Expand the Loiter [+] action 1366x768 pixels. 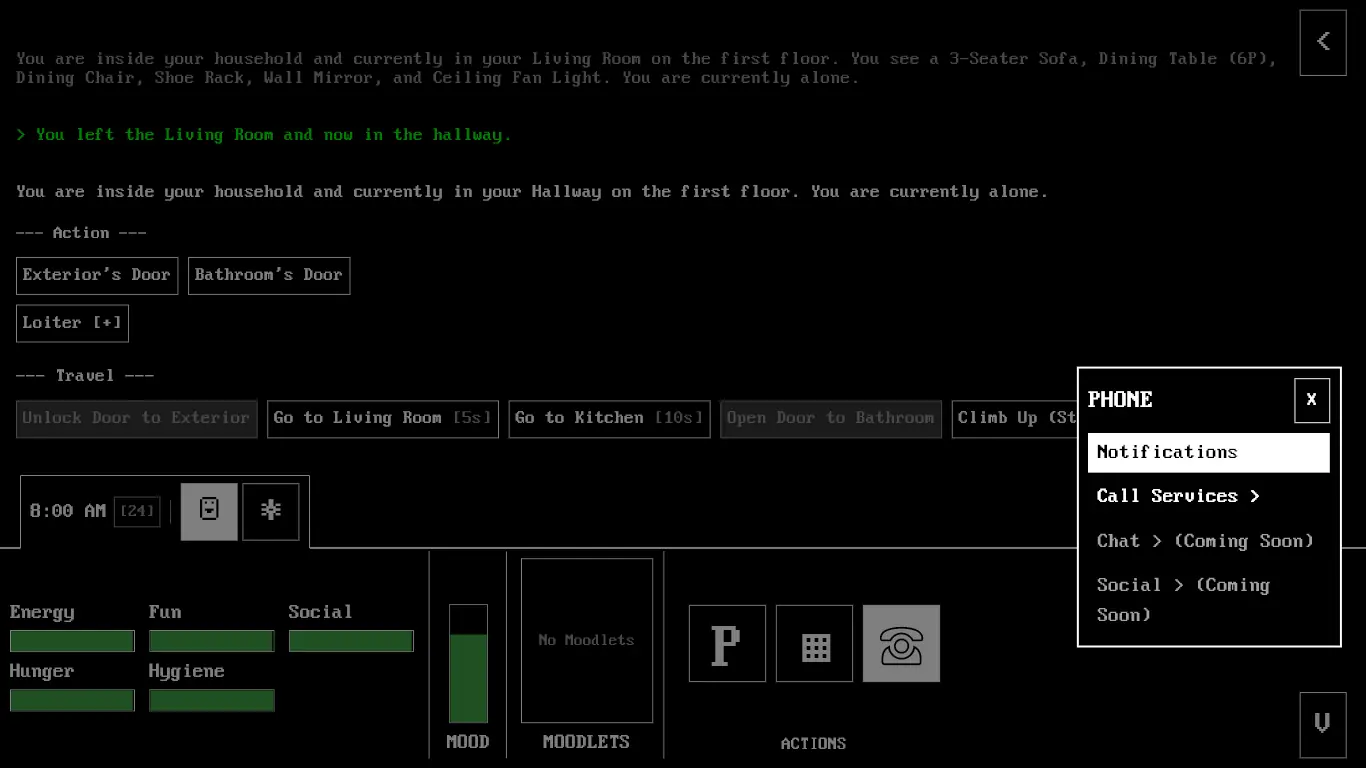coord(72,323)
